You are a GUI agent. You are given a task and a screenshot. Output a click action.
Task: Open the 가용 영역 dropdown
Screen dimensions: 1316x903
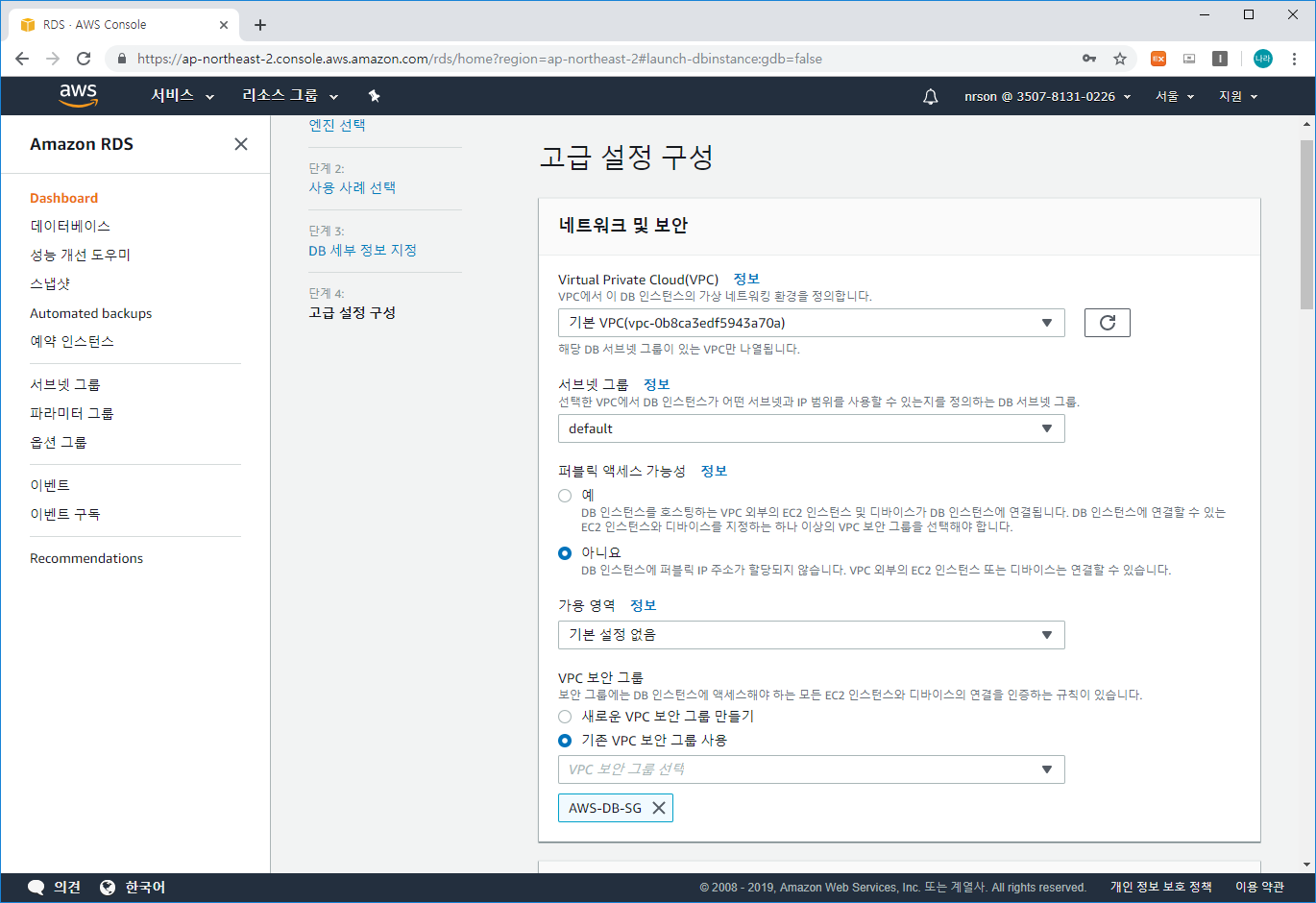812,635
